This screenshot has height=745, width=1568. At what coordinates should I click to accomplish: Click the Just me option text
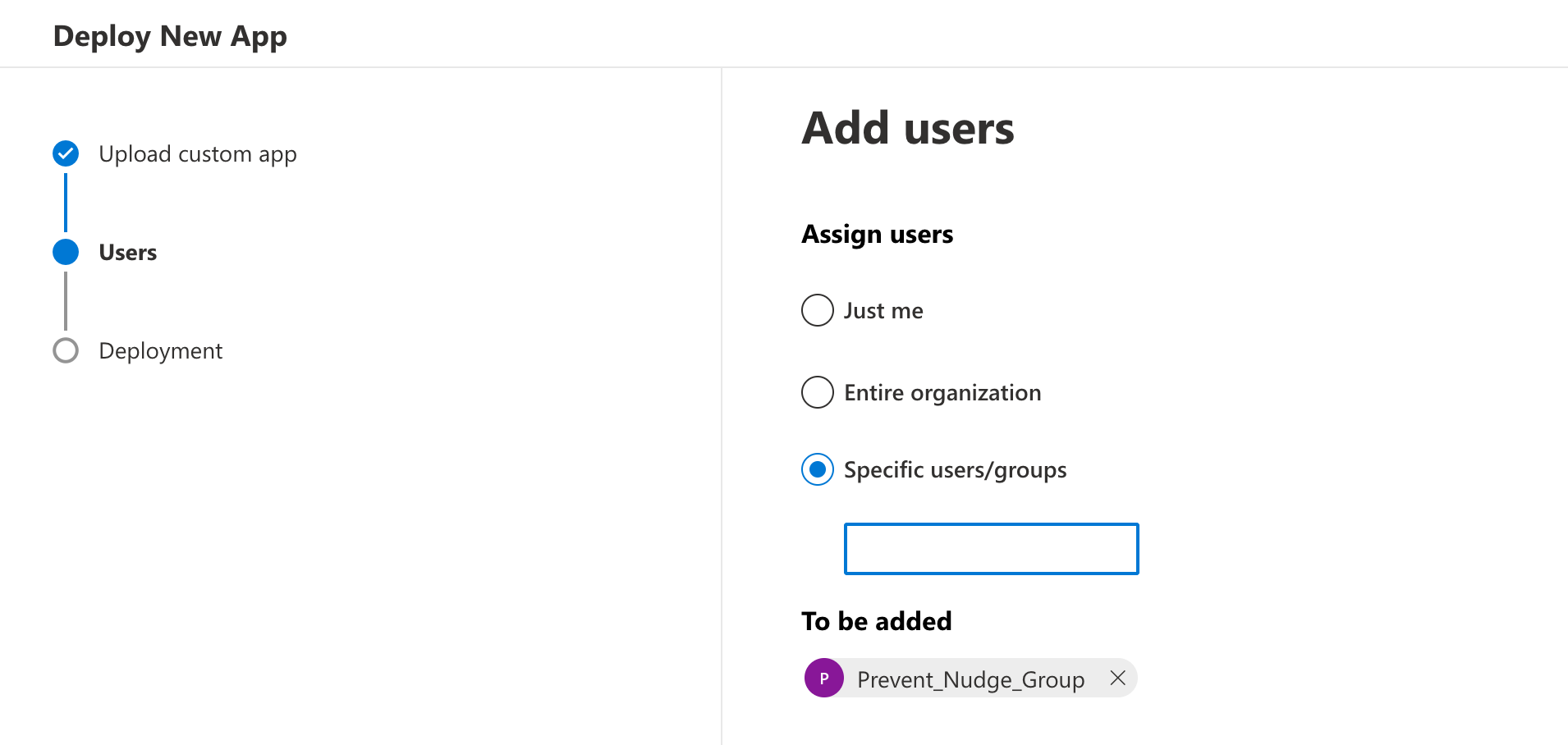click(x=883, y=310)
